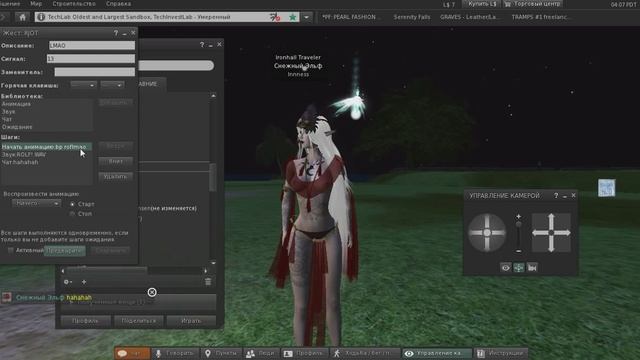This screenshot has width=640, height=360.
Task: Click the inventory list scroll-up arrow
Action: (x=213, y=96)
